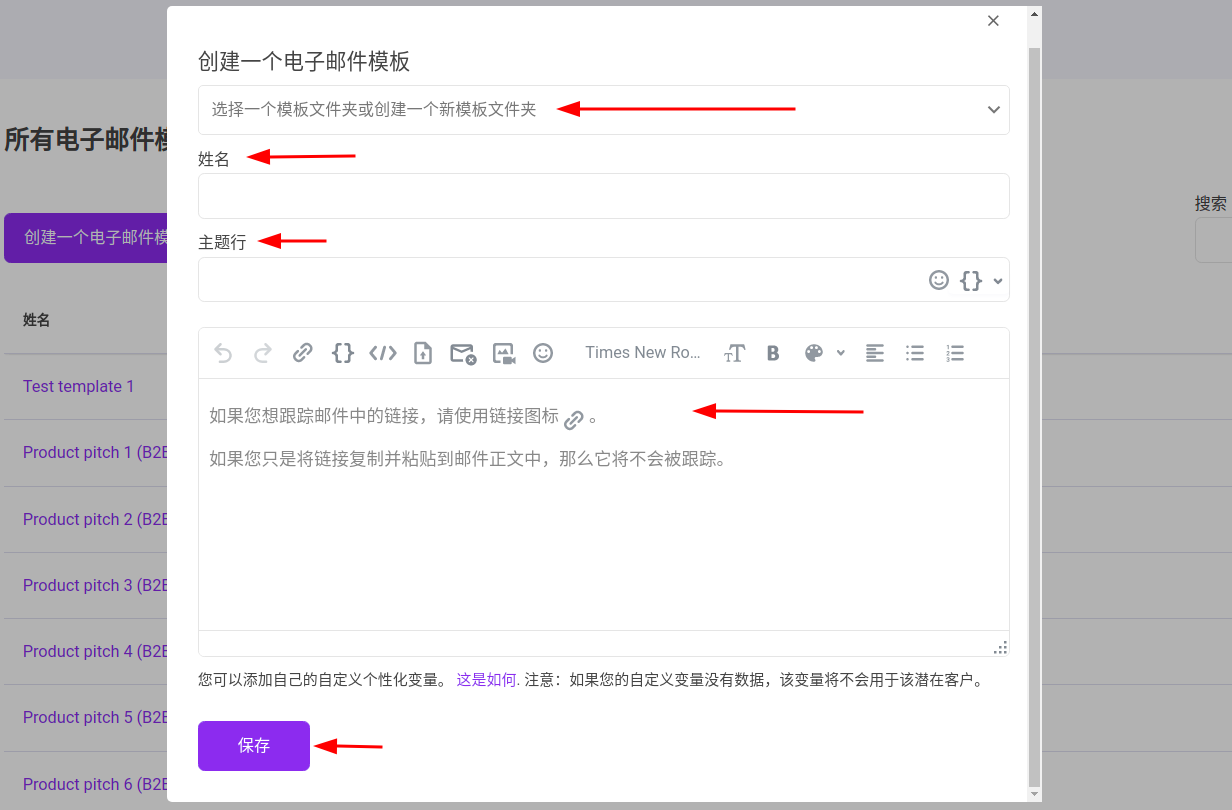This screenshot has height=810, width=1232.
Task: Undo the last edit in the editor
Action: (223, 353)
